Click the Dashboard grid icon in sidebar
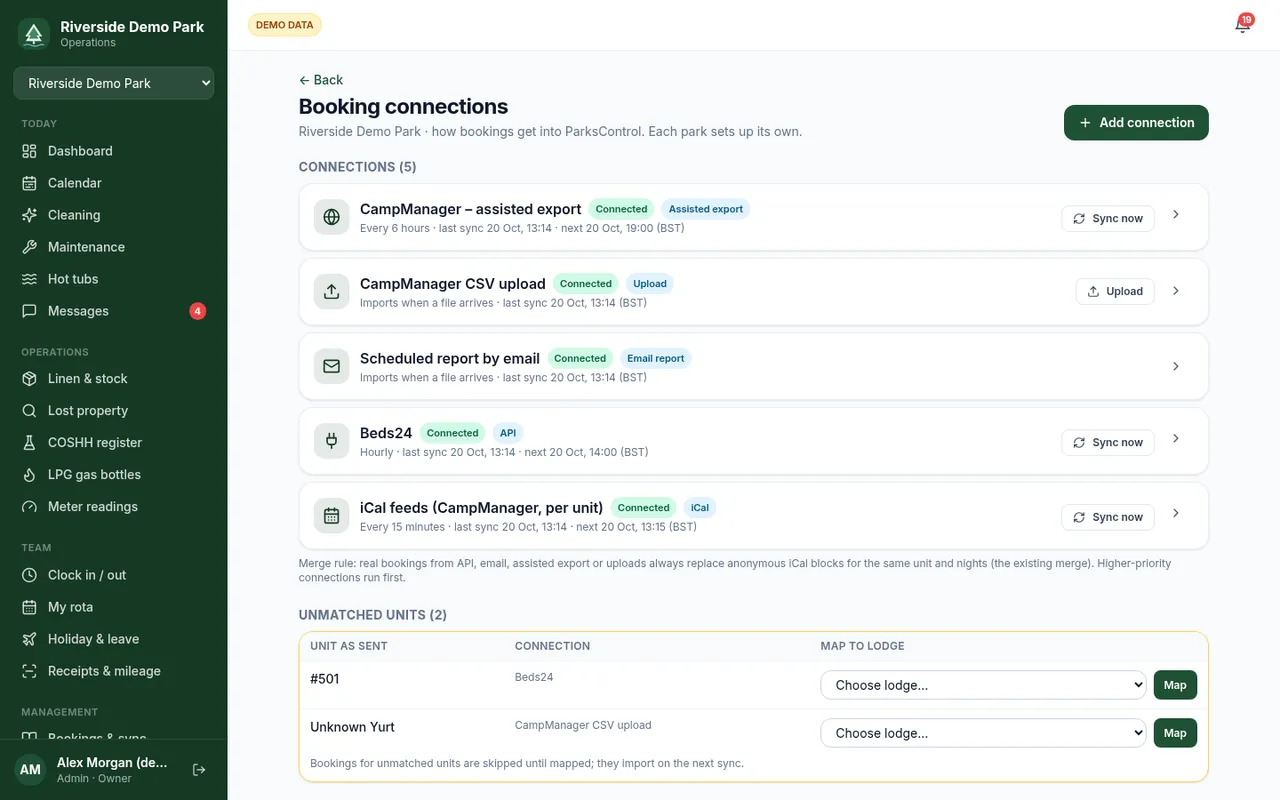Viewport: 1280px width, 800px height. [x=29, y=151]
